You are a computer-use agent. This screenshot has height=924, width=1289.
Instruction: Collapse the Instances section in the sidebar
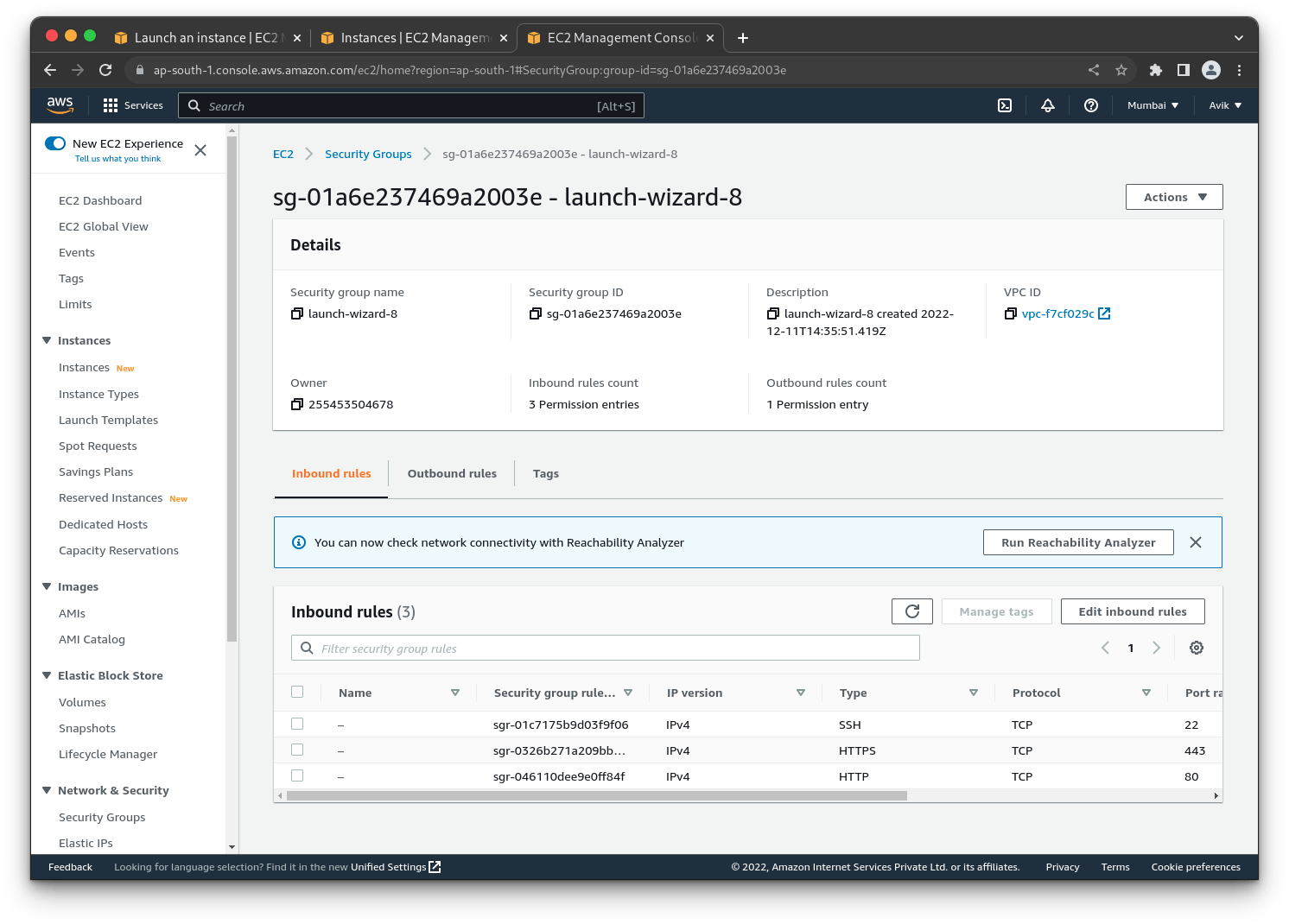(48, 340)
